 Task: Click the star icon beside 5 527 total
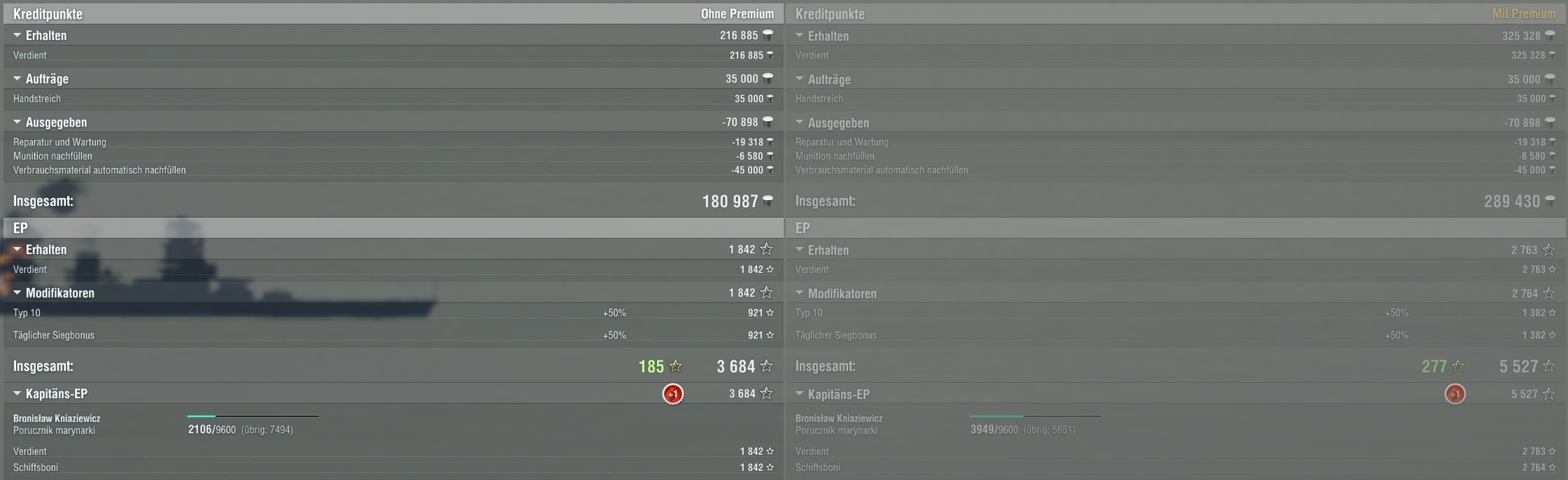[x=1549, y=366]
